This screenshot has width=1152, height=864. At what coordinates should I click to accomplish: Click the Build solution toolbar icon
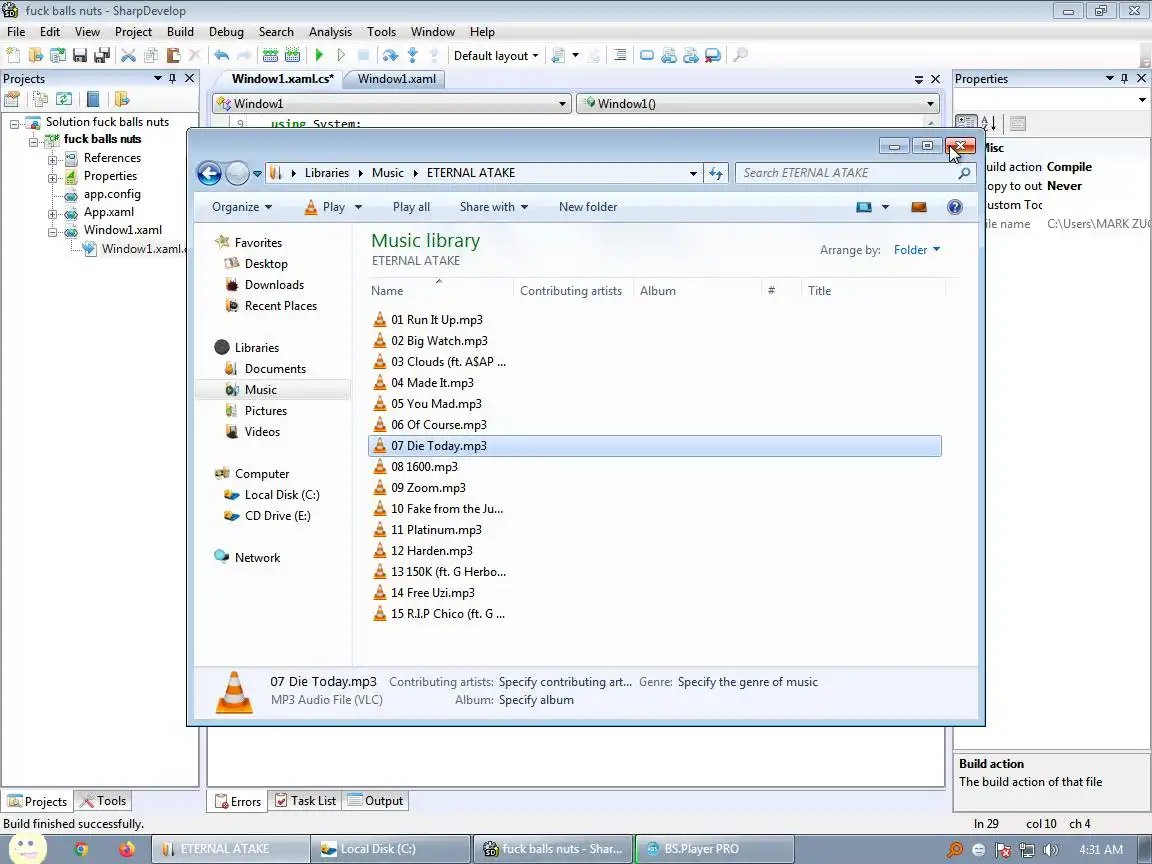(270, 55)
